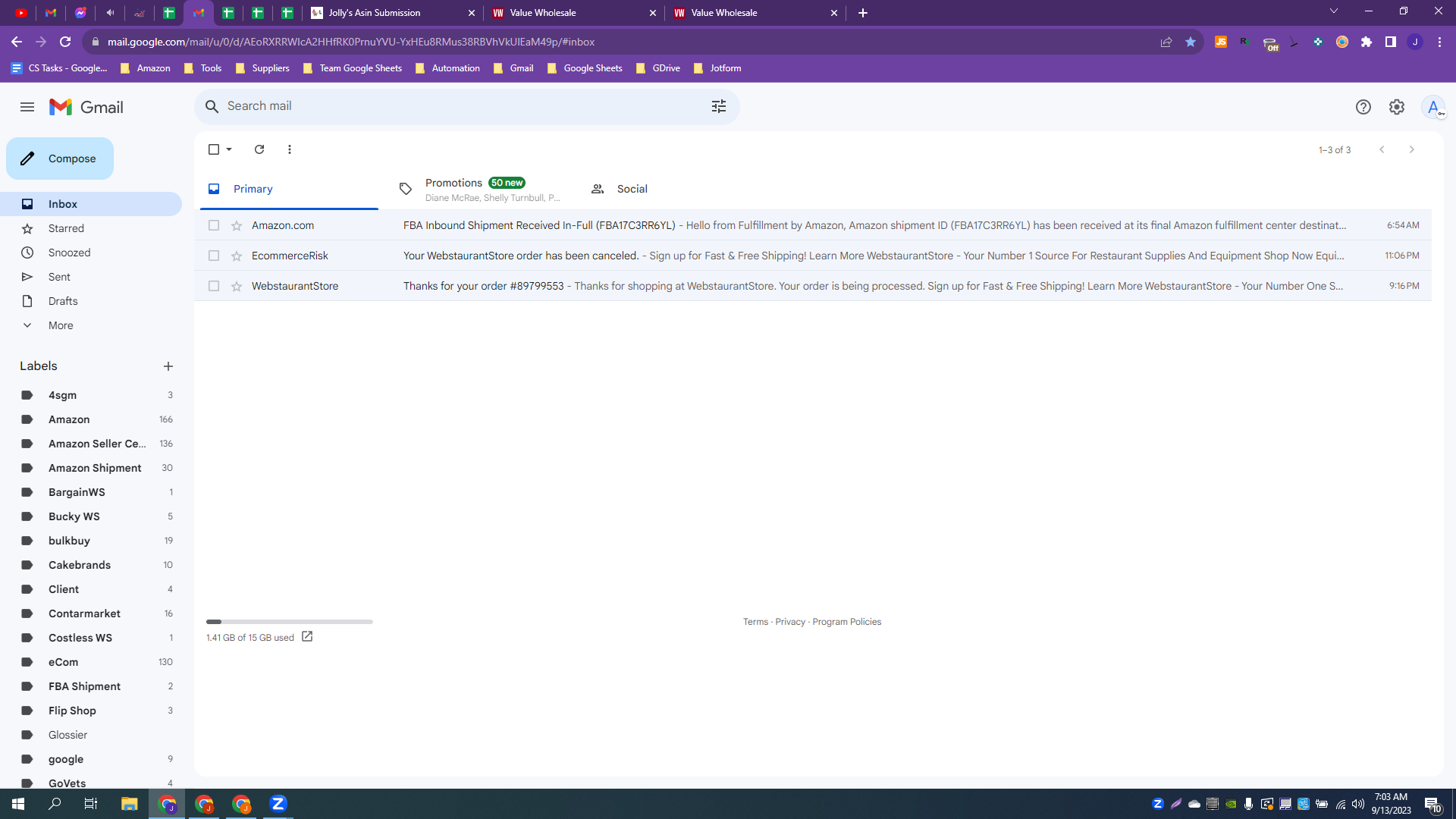Go to older emails arrow
This screenshot has height=819, width=1456.
[1412, 149]
